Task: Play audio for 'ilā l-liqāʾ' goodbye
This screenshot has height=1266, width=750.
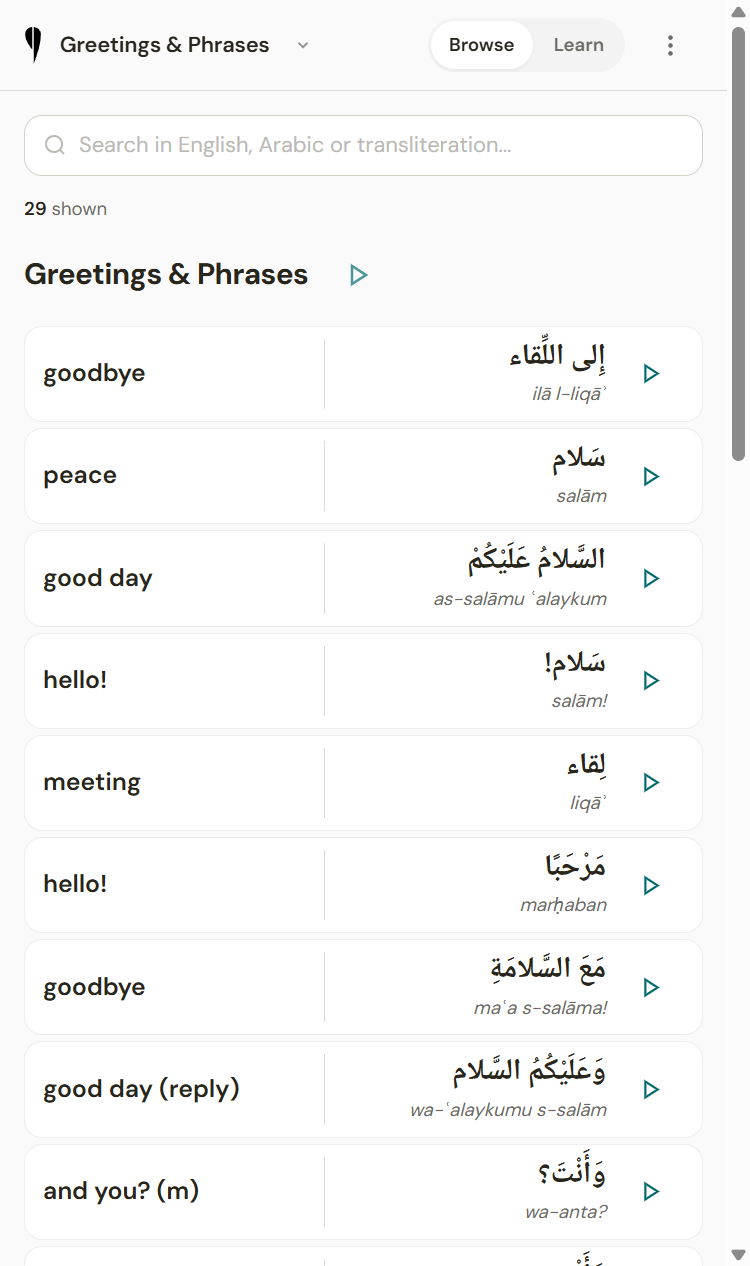Action: click(x=651, y=374)
